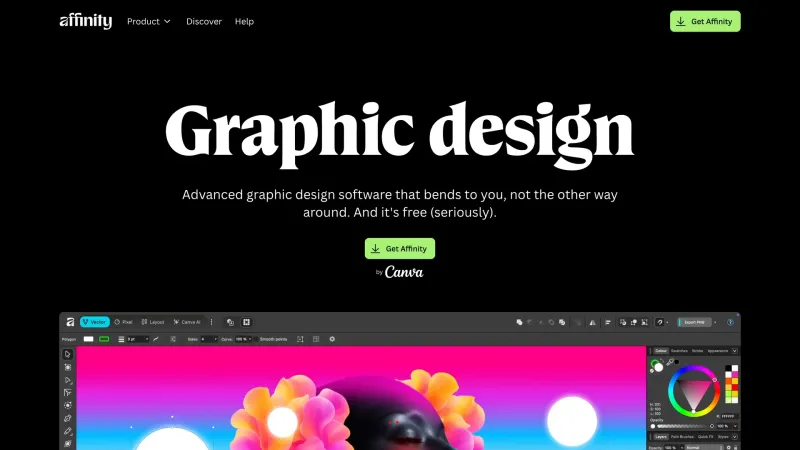Switch to the Swatches panel tab
This screenshot has width=800, height=450.
coord(679,351)
